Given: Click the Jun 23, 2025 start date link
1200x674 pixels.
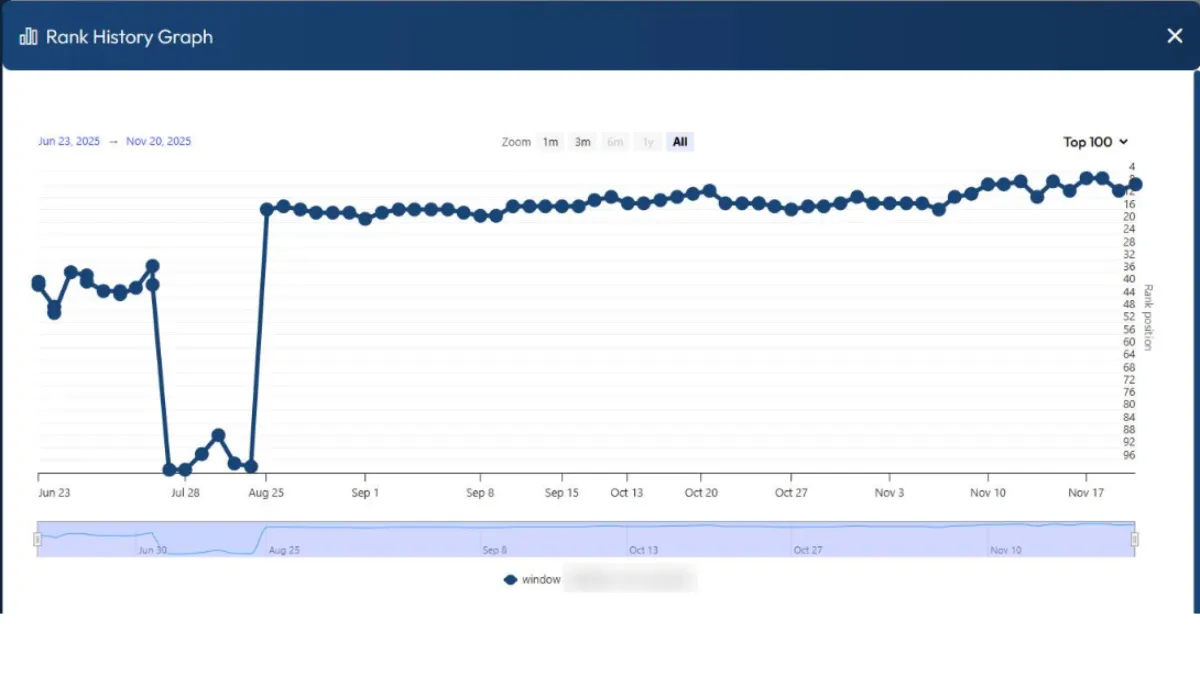Looking at the screenshot, I should (x=68, y=141).
